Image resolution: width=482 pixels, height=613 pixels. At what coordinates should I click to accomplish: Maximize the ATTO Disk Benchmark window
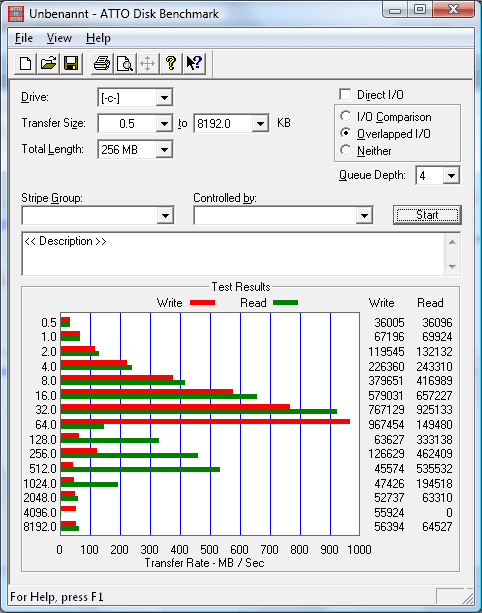420,9
